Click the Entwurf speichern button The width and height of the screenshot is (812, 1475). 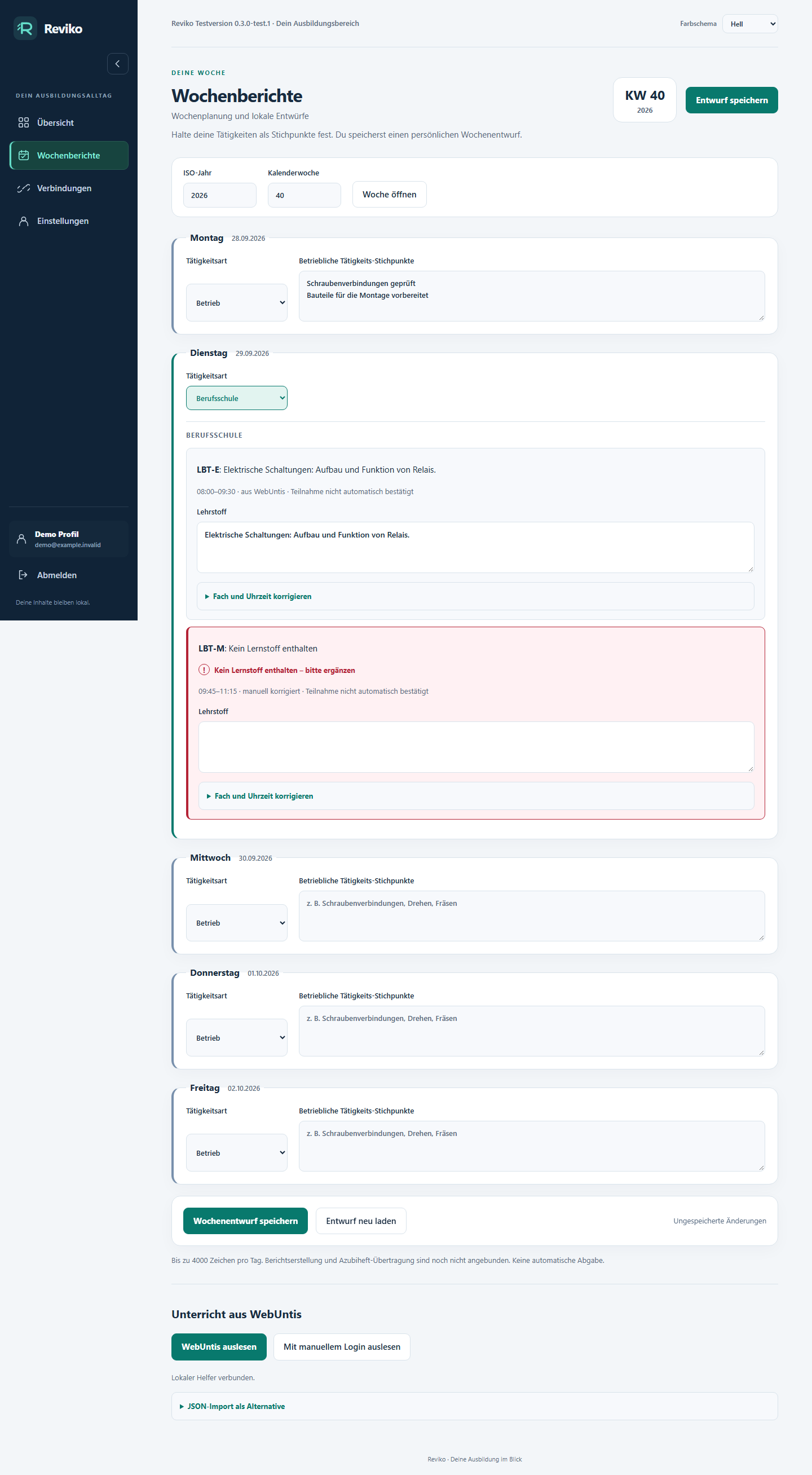pyautogui.click(x=731, y=100)
